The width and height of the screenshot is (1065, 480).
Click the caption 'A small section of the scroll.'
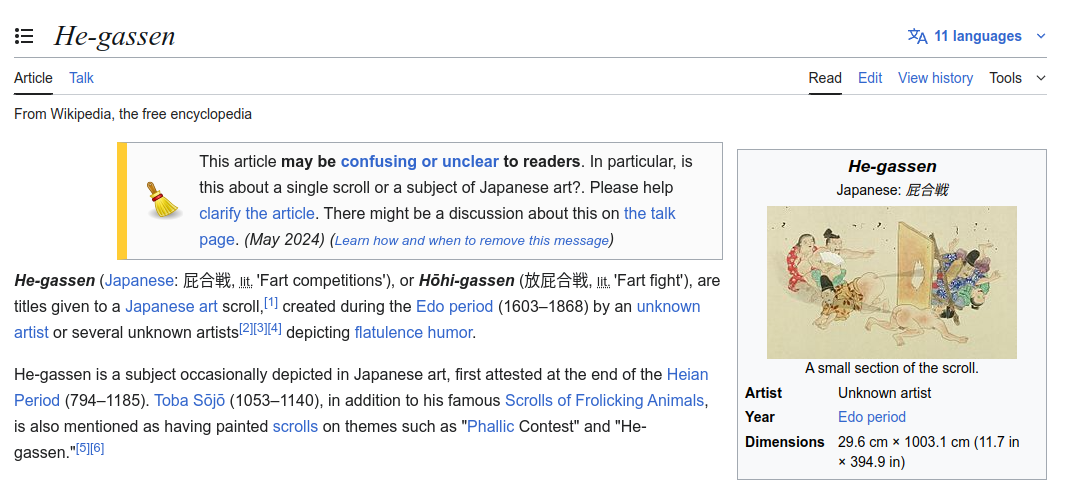click(x=892, y=369)
